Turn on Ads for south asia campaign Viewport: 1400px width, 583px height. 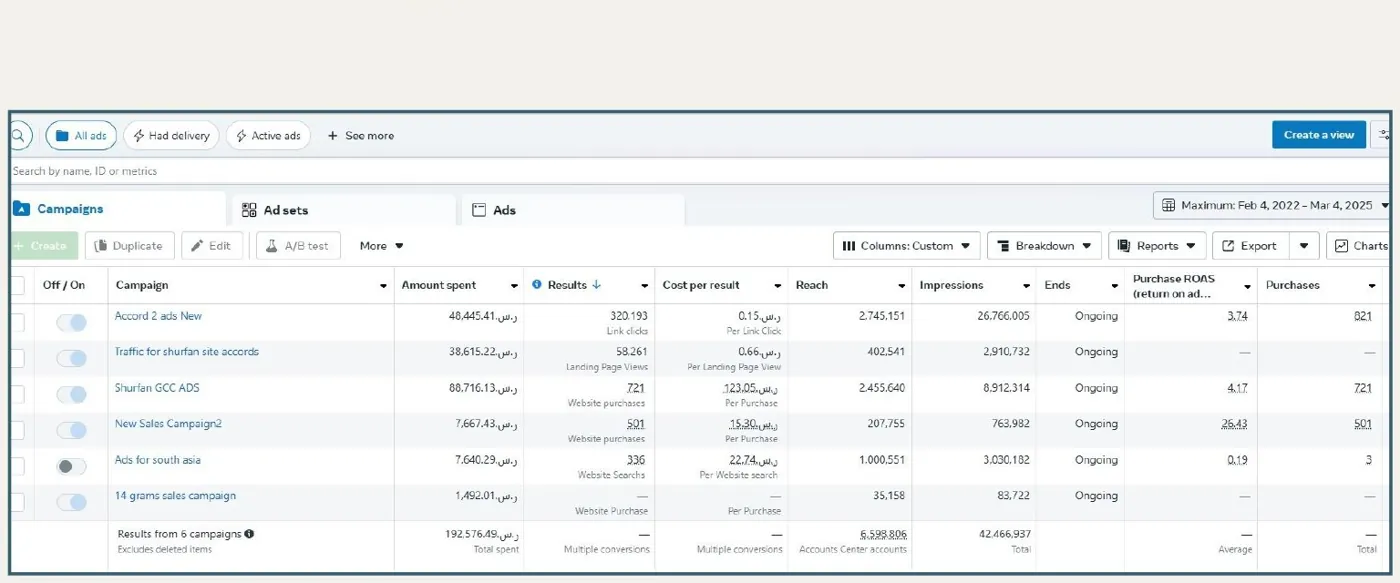point(71,467)
